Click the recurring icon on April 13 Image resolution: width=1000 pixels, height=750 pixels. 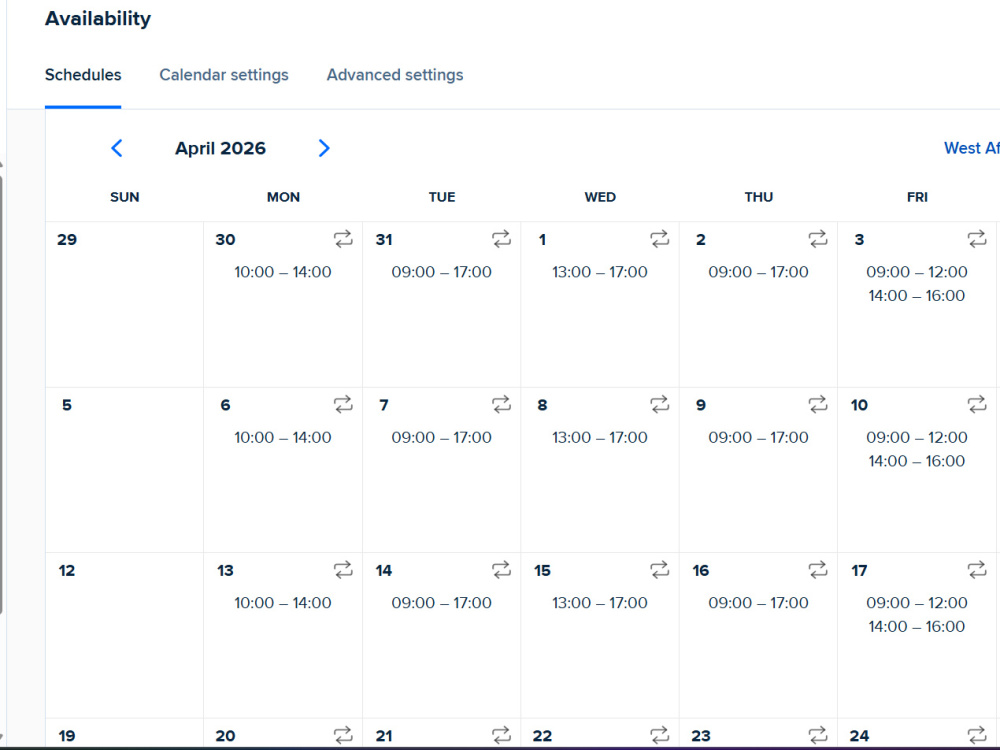(343, 570)
